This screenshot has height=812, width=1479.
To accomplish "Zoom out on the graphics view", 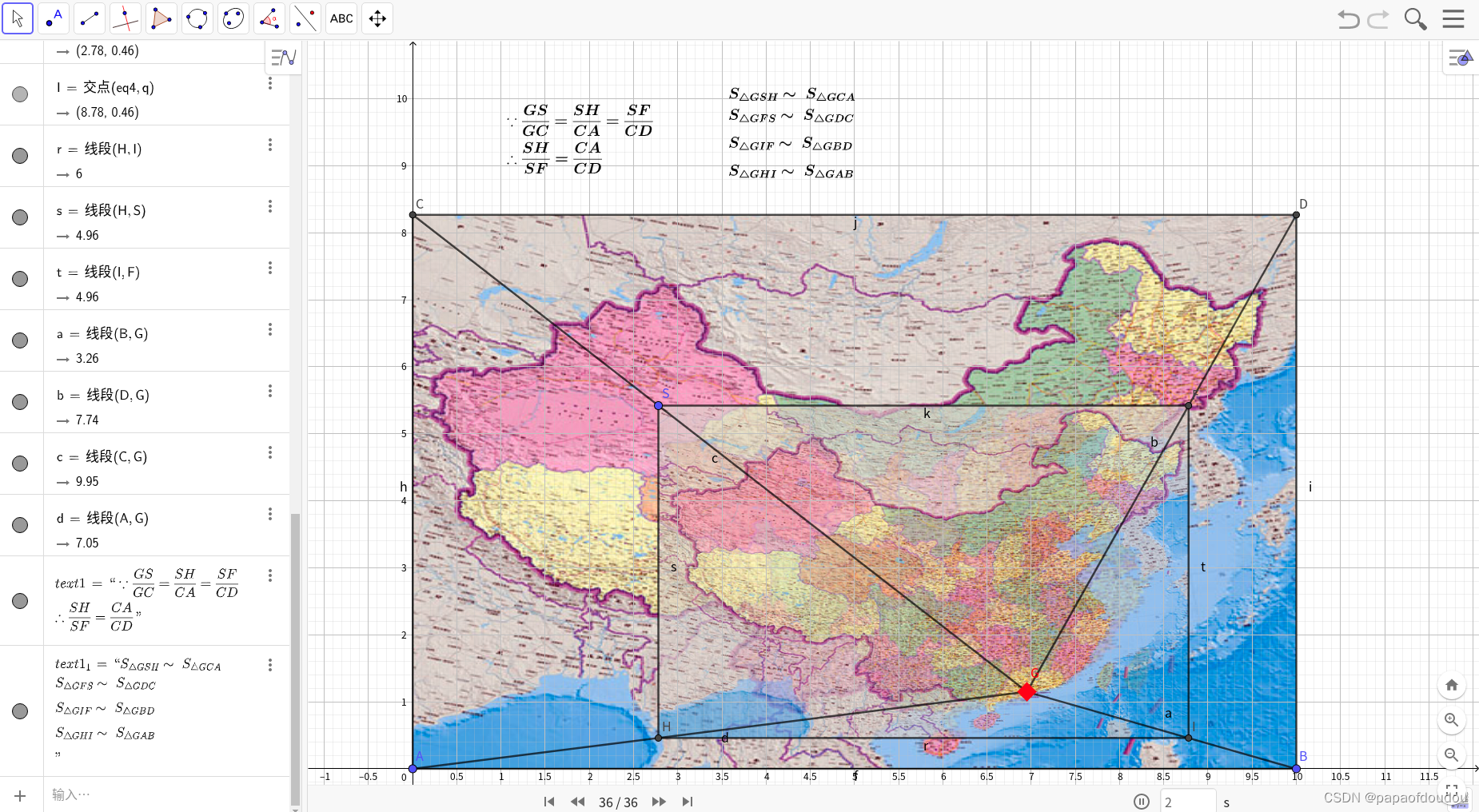I will pyautogui.click(x=1452, y=755).
